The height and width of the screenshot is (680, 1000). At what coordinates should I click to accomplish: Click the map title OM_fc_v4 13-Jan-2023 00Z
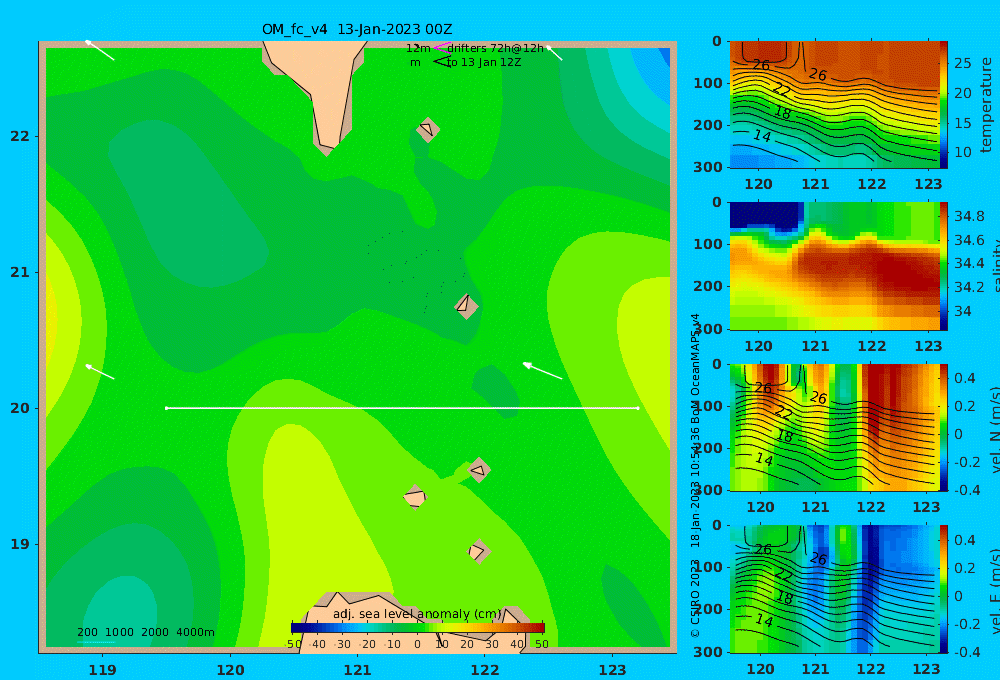click(x=357, y=29)
